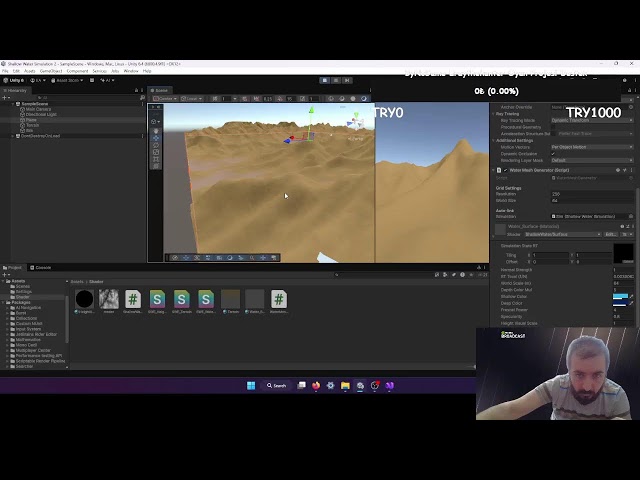Viewport: 640px width, 480px height.
Task: Open the Window menu
Action: pyautogui.click(x=131, y=71)
